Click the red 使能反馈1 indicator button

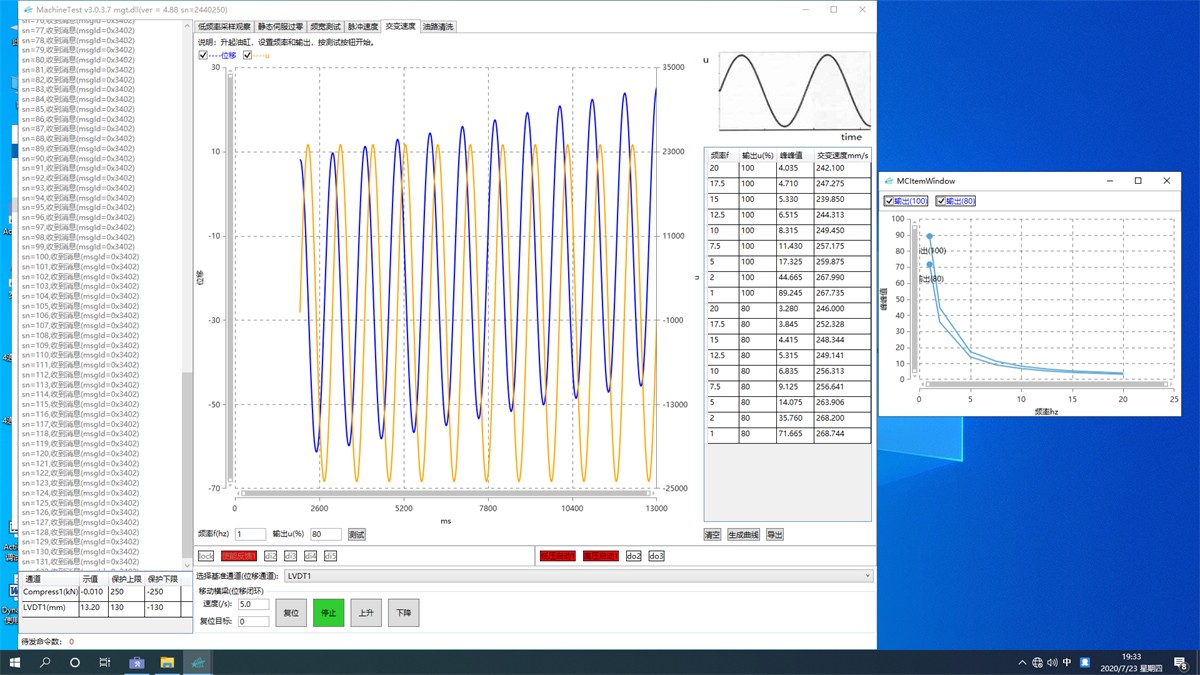(237, 556)
